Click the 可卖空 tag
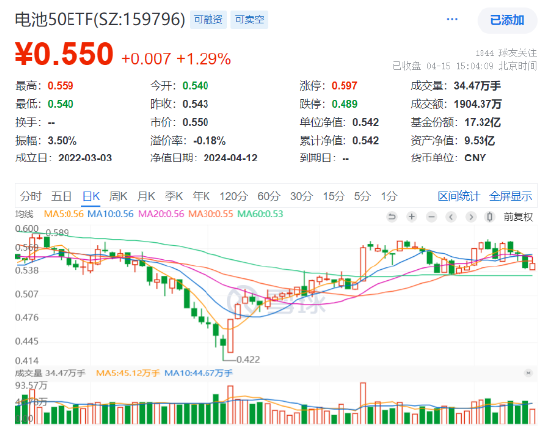This screenshot has width=550, height=427. pyautogui.click(x=249, y=20)
